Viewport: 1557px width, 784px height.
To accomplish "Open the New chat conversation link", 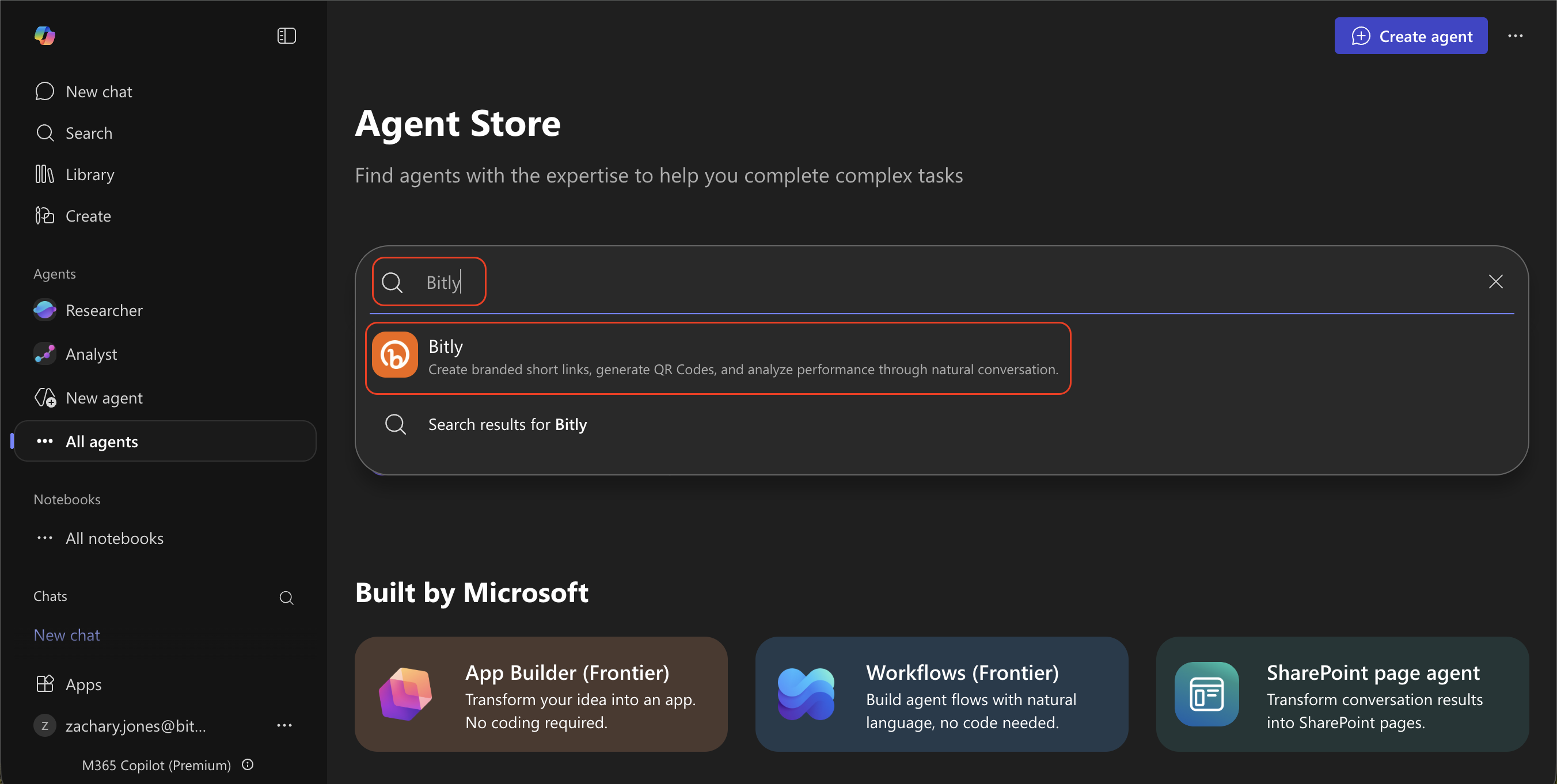I will (x=67, y=635).
